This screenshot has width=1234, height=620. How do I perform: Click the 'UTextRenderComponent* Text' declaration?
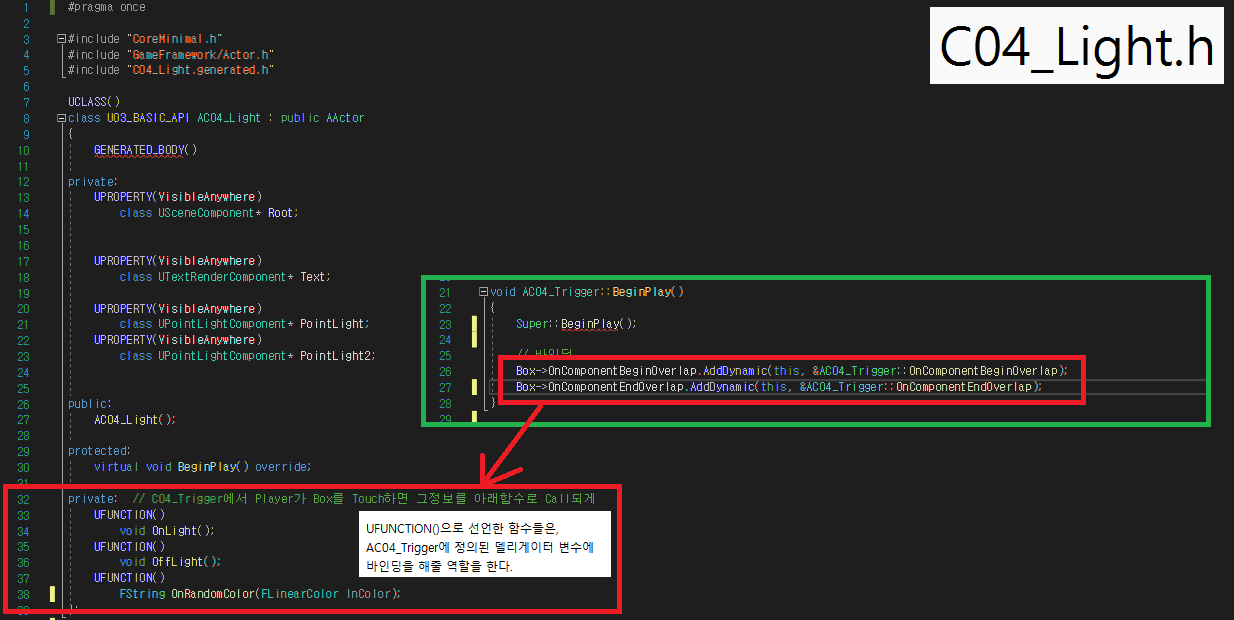tap(244, 277)
